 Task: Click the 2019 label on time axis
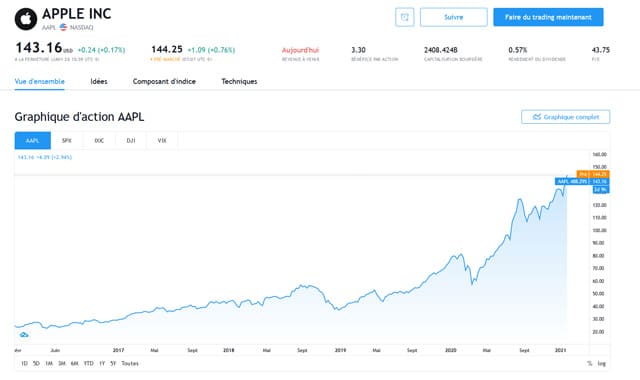click(x=340, y=350)
